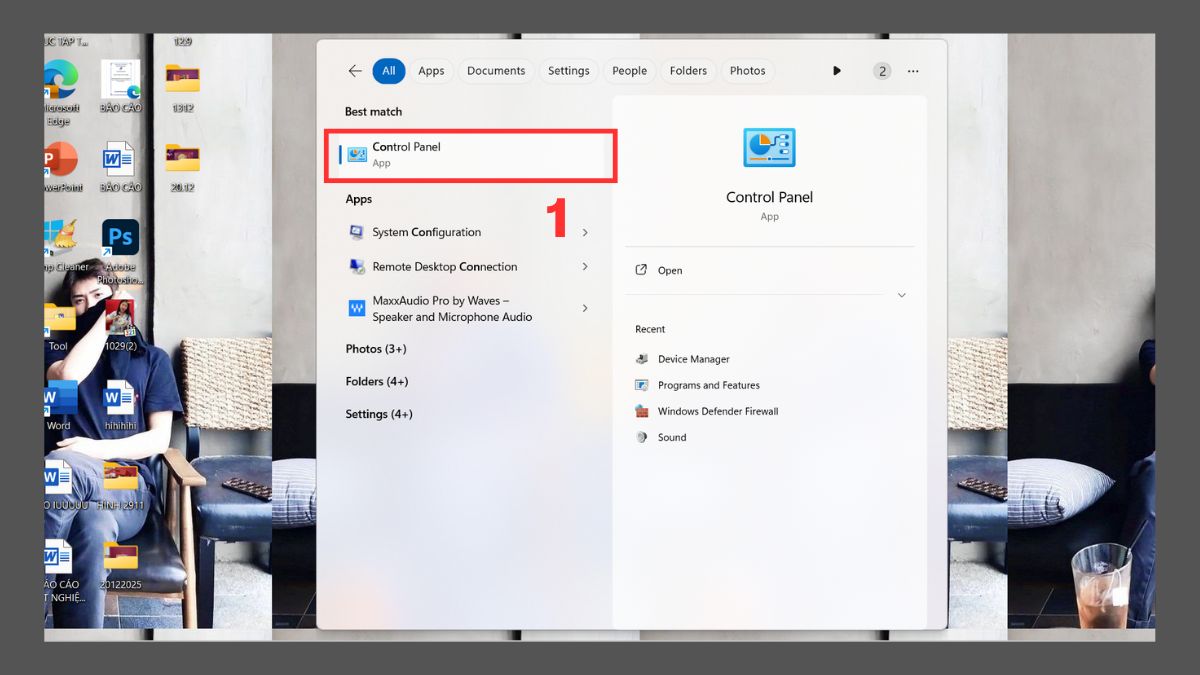Open the Control Panel best match result
Viewport: 1200px width, 675px height.
point(470,155)
